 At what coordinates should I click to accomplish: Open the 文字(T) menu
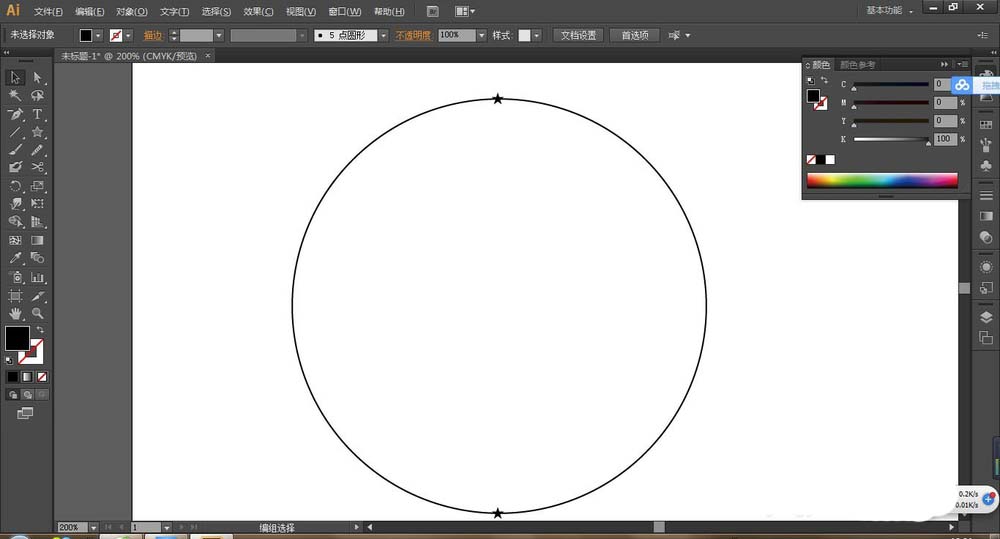174,11
